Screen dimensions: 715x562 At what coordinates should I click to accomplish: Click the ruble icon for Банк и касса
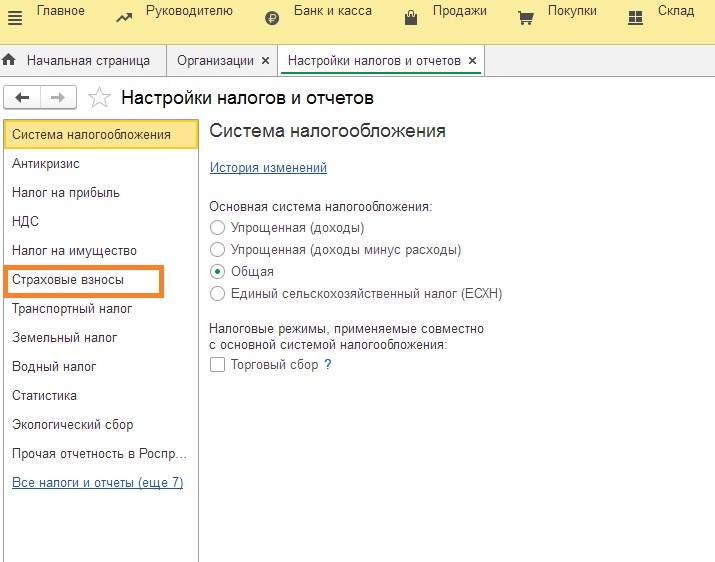coord(272,18)
